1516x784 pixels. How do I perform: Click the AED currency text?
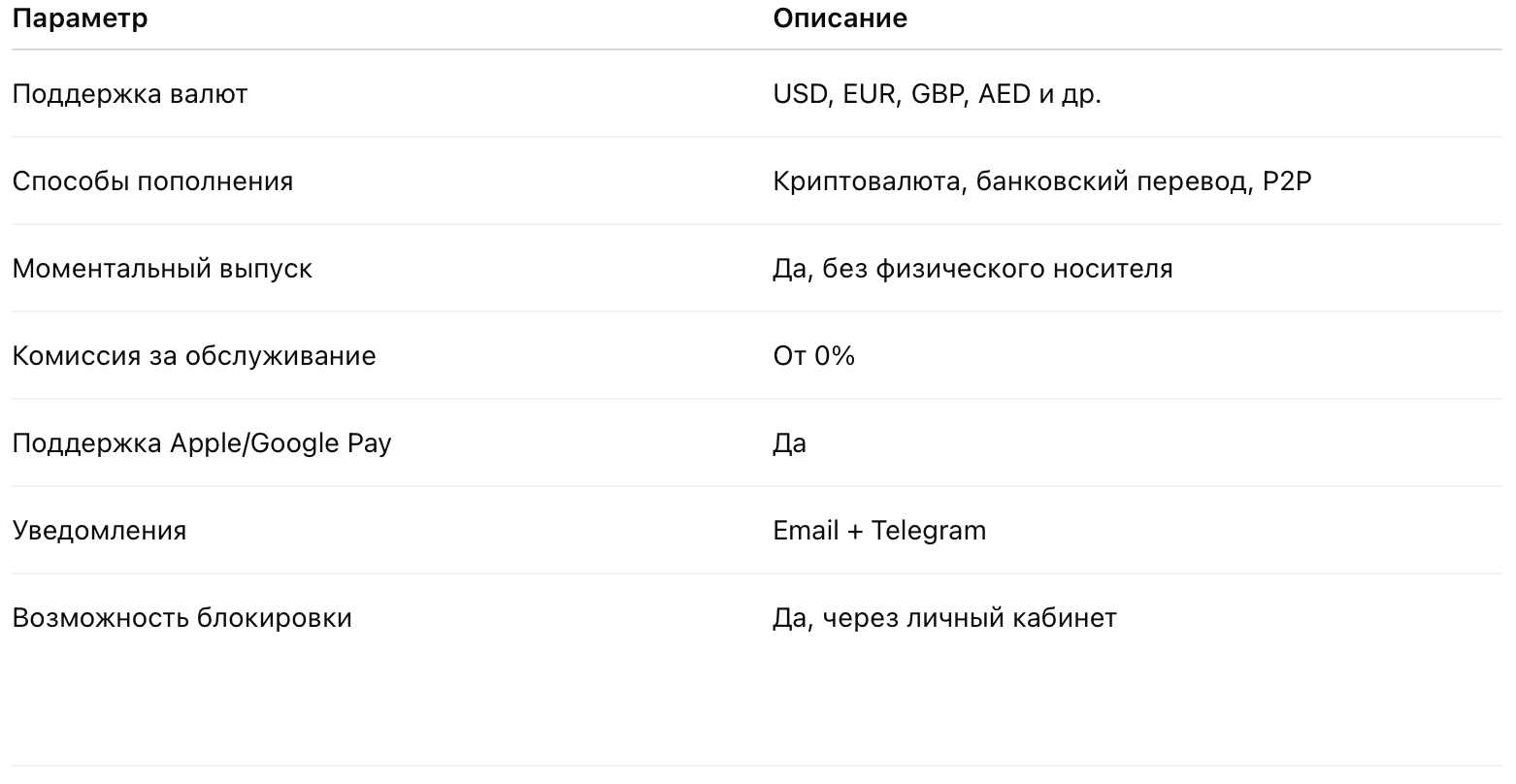click(1005, 94)
